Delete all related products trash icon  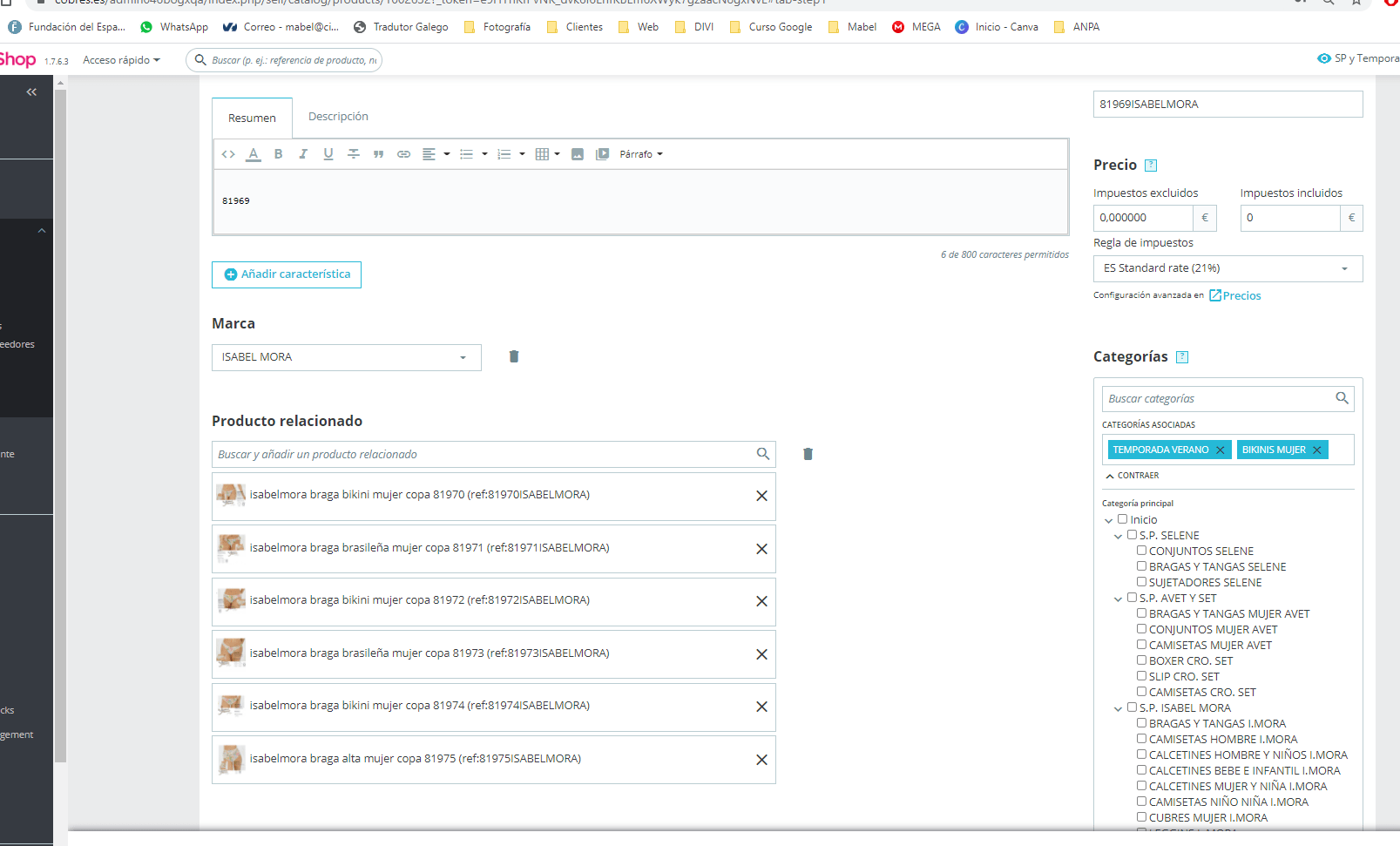(808, 454)
